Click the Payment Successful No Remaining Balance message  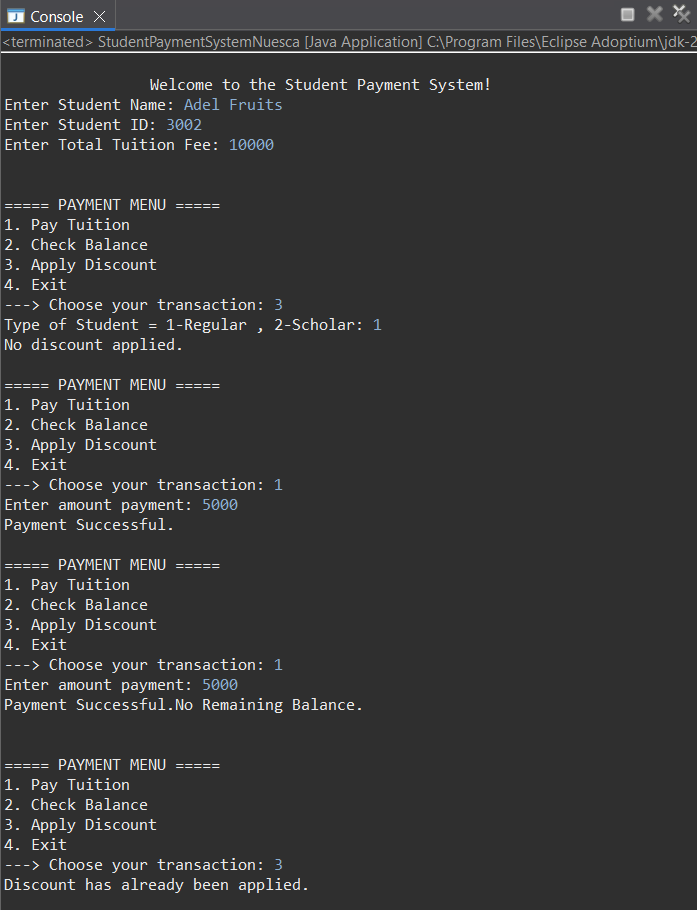(x=182, y=704)
